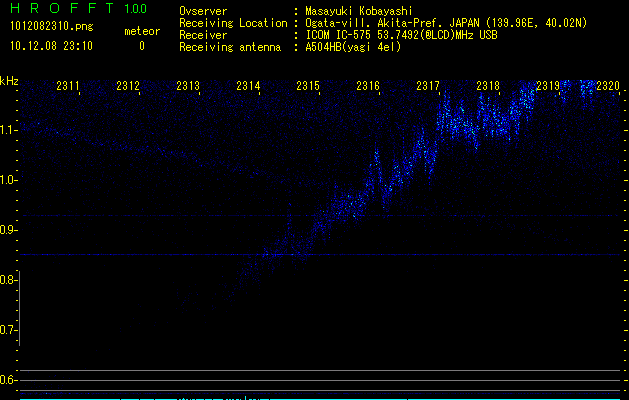
Task: Click the 0.6 kHz axis label
Action: click(x=8, y=380)
